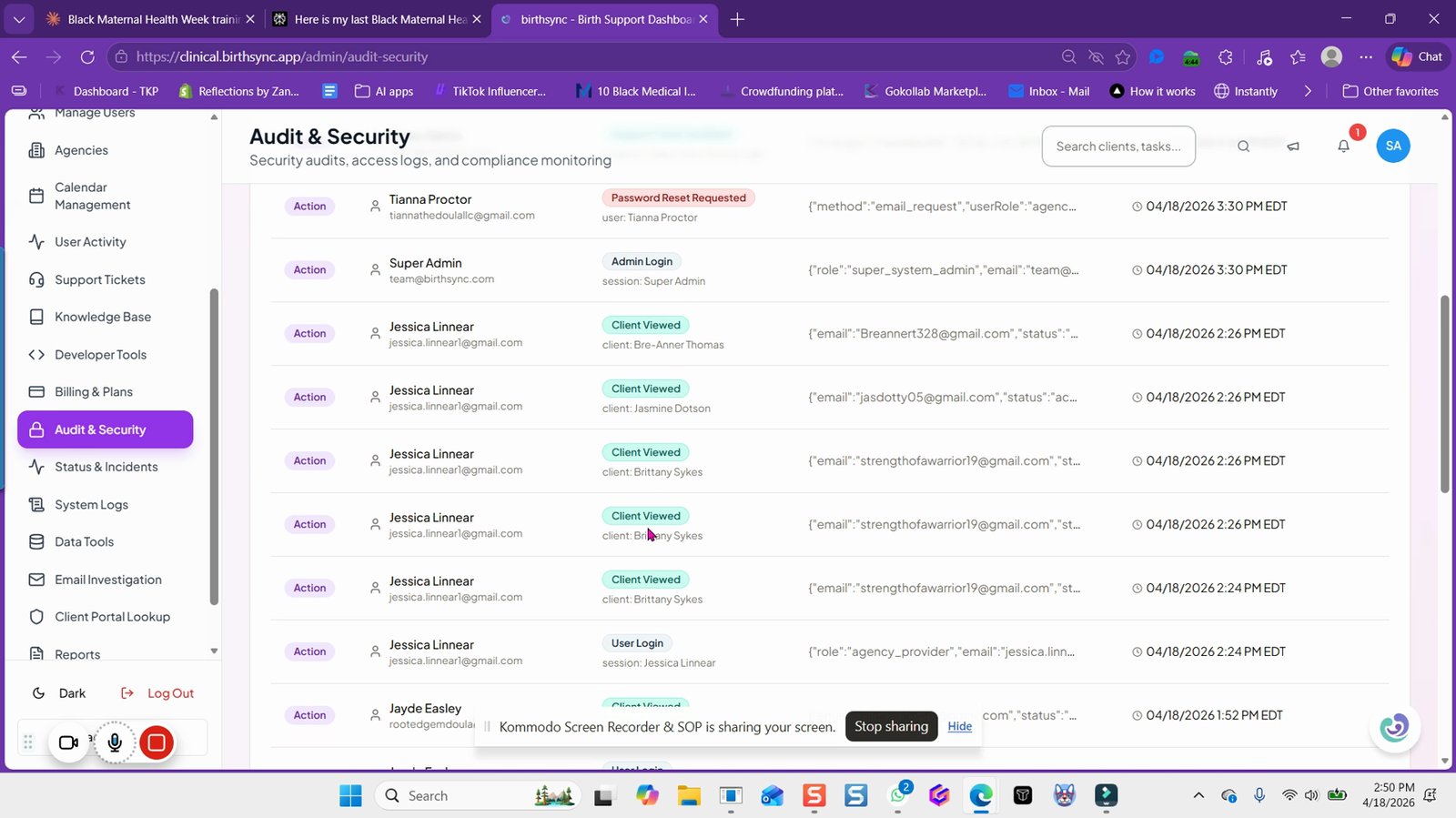Viewport: 1456px width, 818px height.
Task: Expand the browser tab search chevron
Action: click(x=18, y=19)
